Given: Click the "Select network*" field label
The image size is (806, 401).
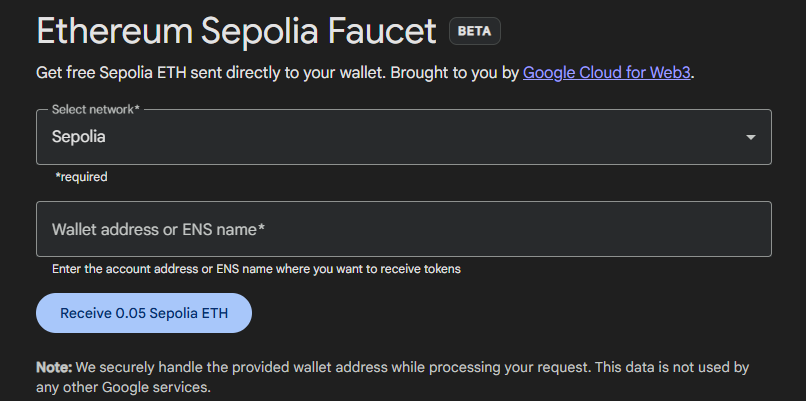Looking at the screenshot, I should point(95,109).
